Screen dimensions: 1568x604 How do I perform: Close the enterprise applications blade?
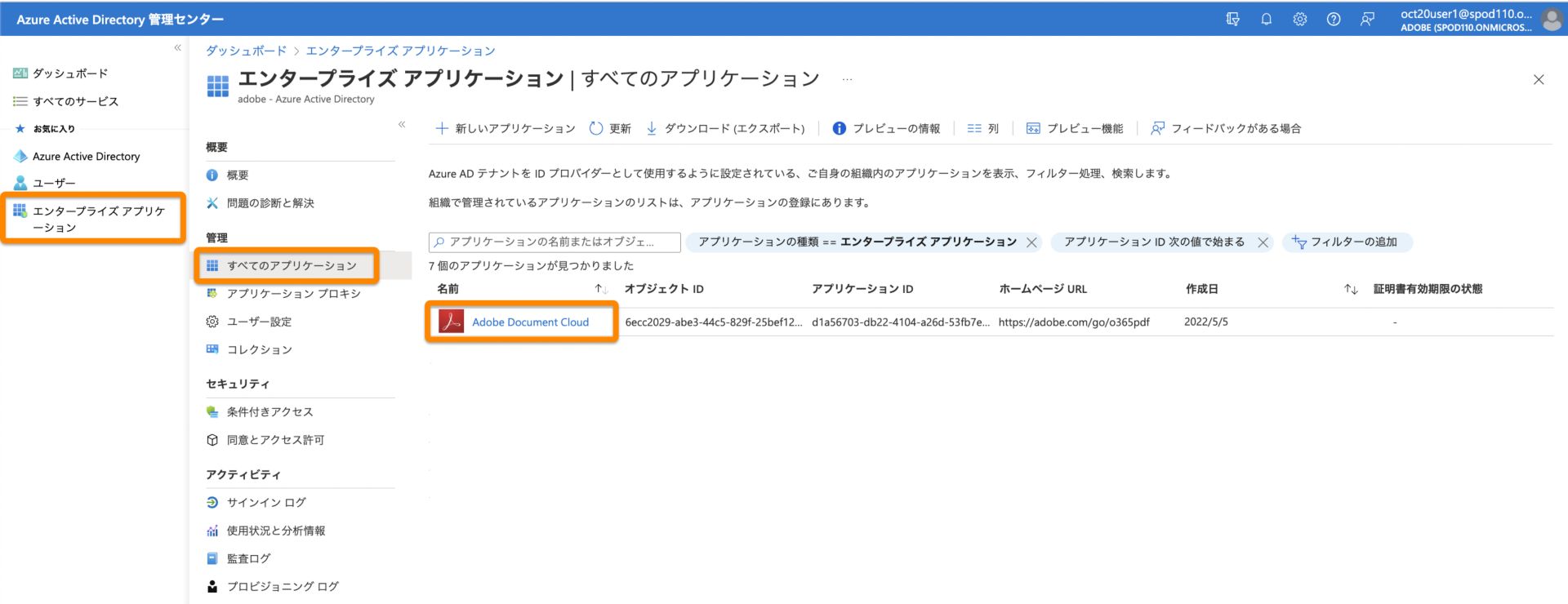(x=1539, y=79)
